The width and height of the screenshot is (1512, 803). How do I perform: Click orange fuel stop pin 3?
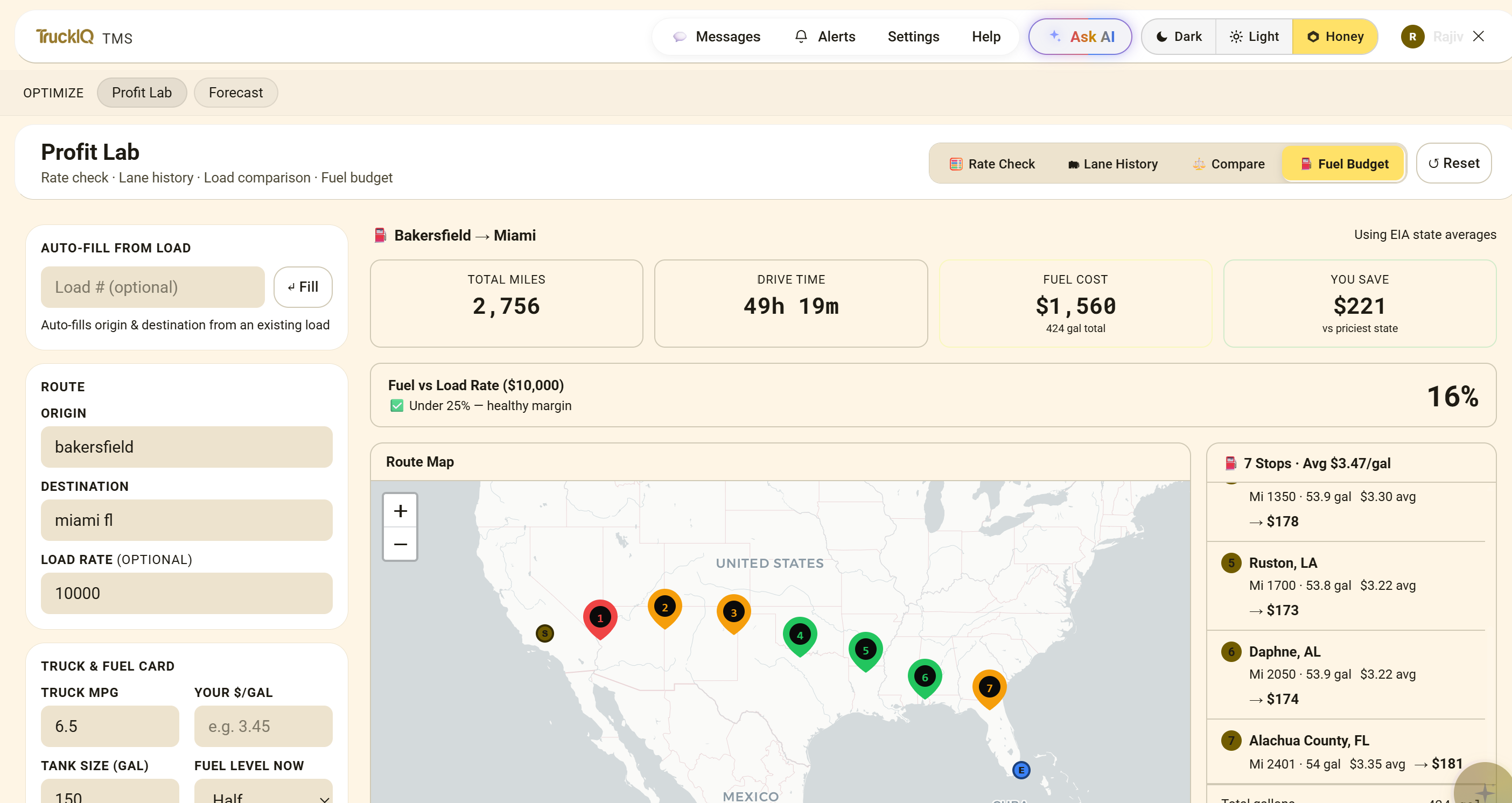click(734, 613)
